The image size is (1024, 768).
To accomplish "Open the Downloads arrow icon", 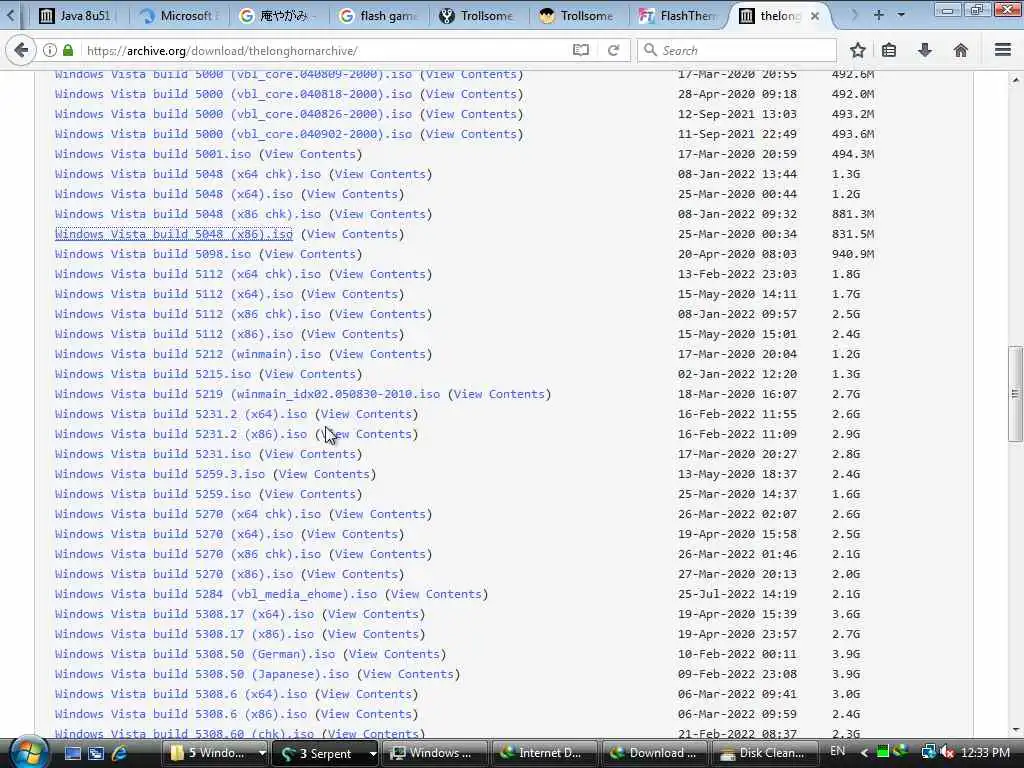I will click(925, 50).
